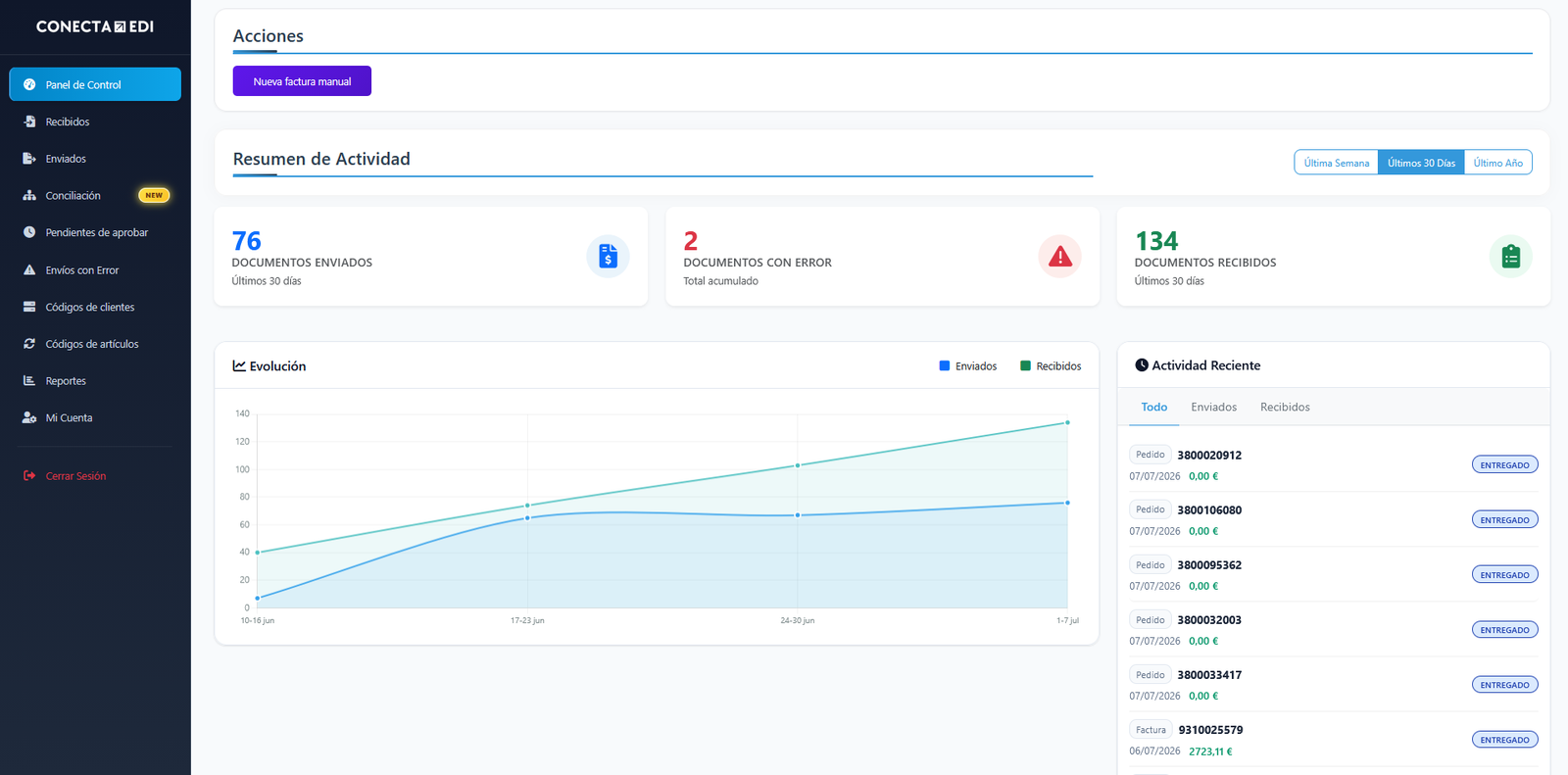The image size is (1568, 775).
Task: Click the Códigos de artículos sync icon
Action: pos(29,344)
